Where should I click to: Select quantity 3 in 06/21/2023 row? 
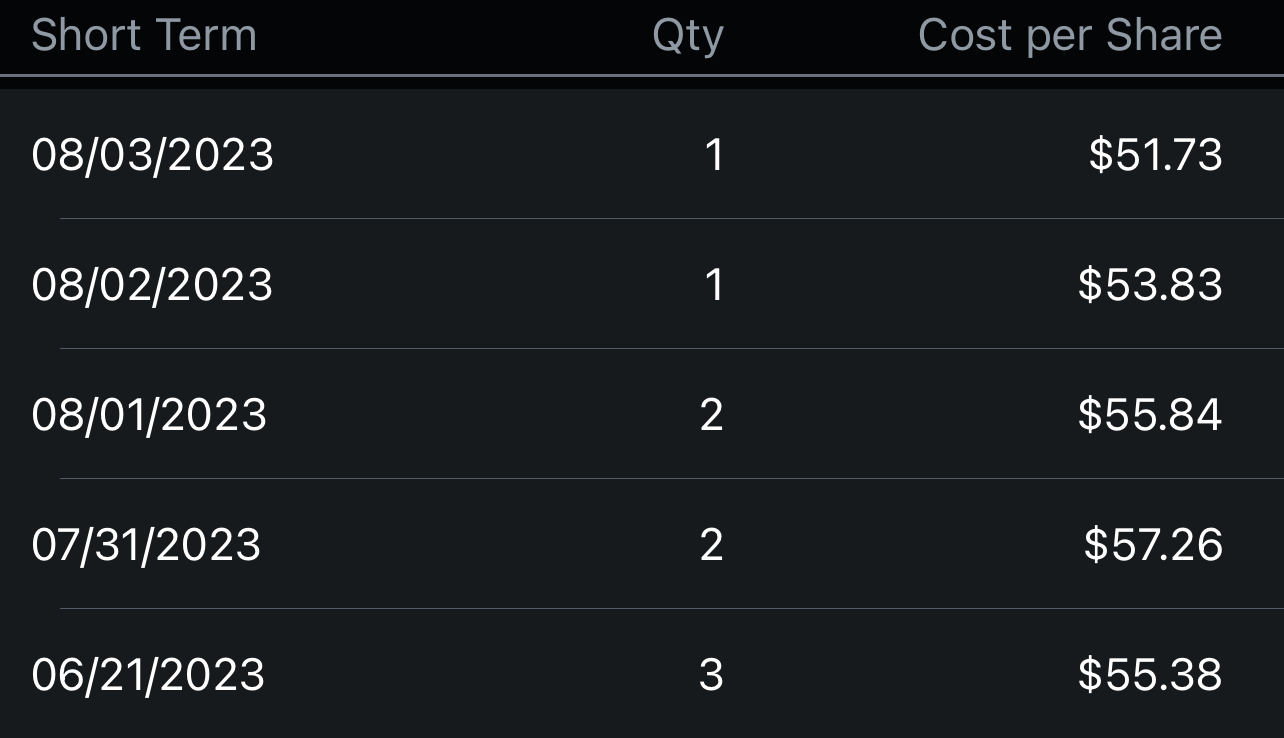coord(712,675)
